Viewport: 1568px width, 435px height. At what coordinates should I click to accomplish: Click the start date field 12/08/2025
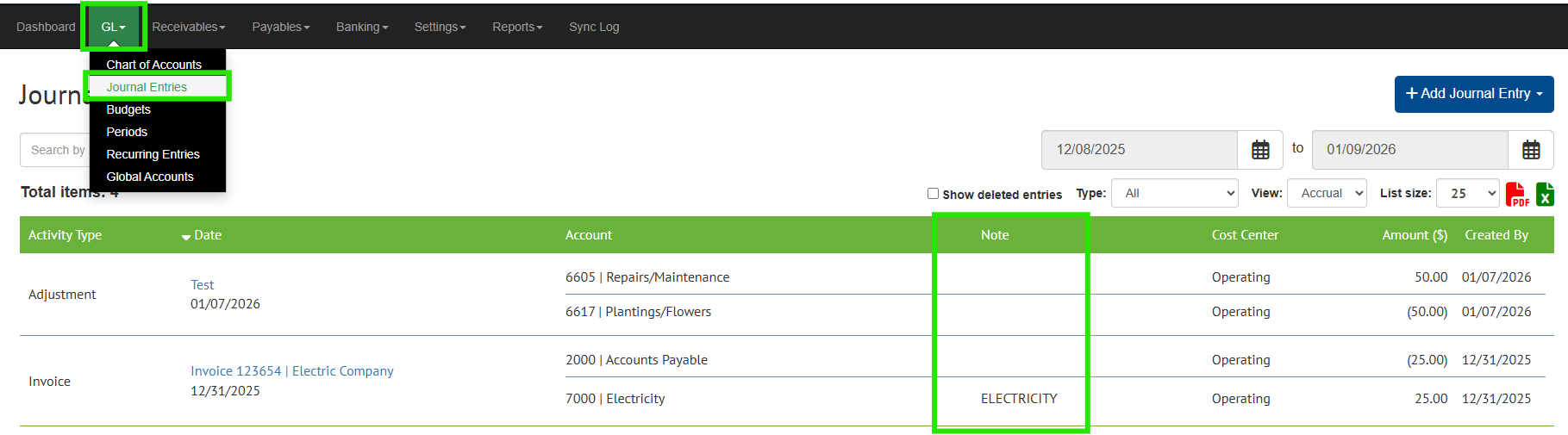pos(1139,150)
